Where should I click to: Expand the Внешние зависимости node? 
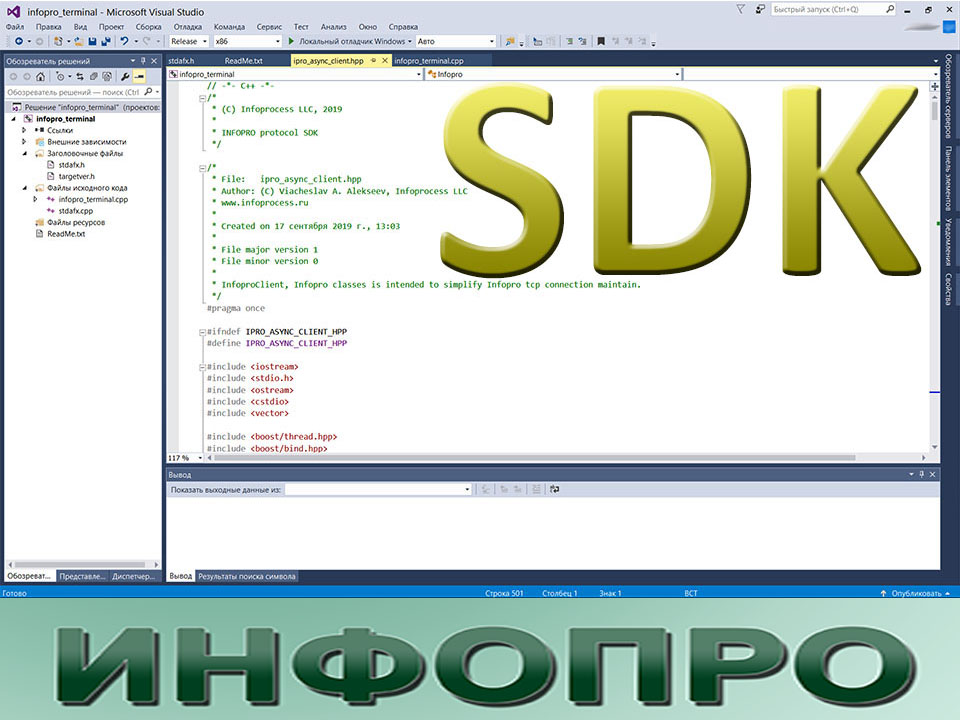24,142
